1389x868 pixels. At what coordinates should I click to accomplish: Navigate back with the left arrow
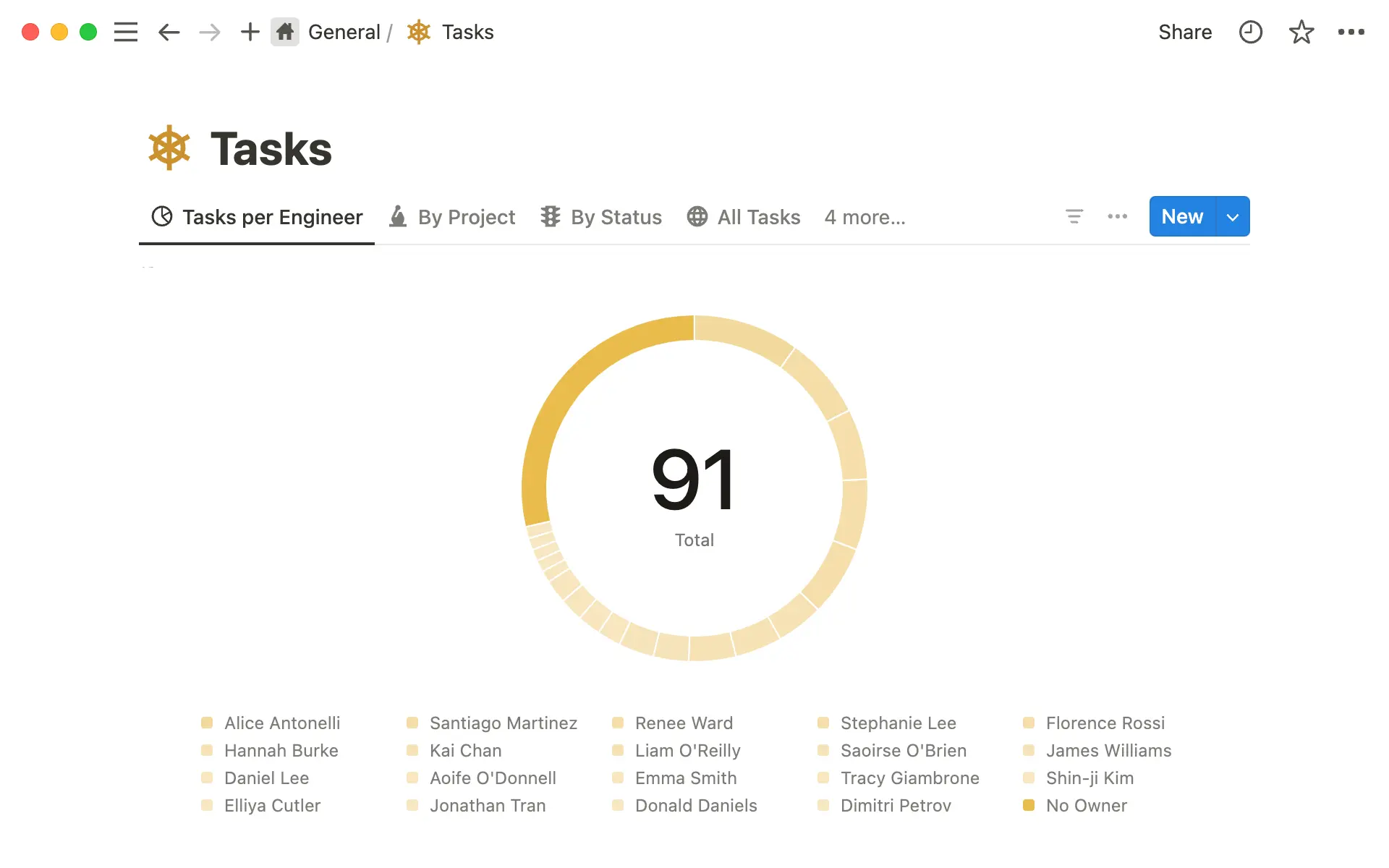pyautogui.click(x=169, y=32)
